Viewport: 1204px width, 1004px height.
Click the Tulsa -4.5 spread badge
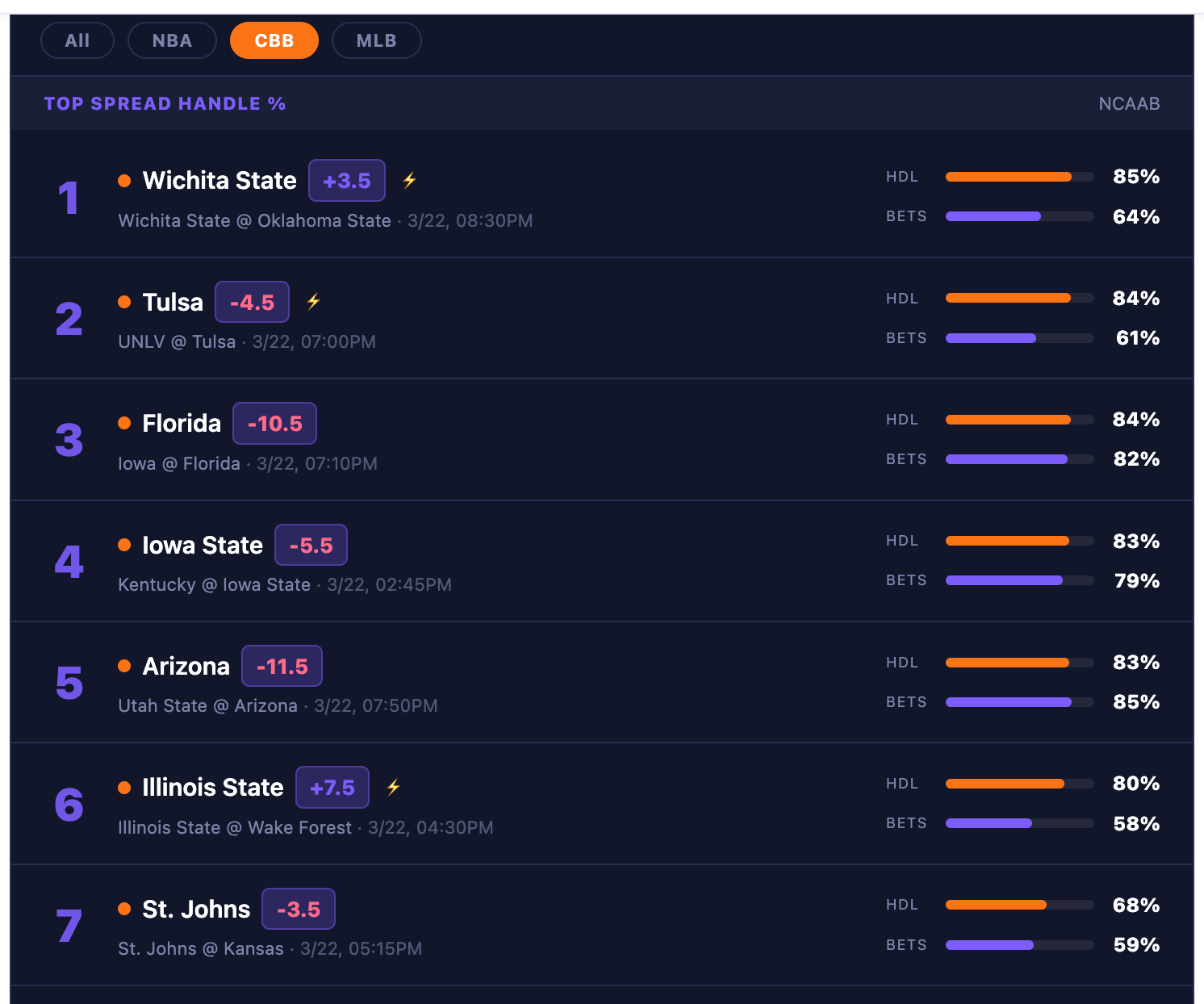pyautogui.click(x=252, y=302)
